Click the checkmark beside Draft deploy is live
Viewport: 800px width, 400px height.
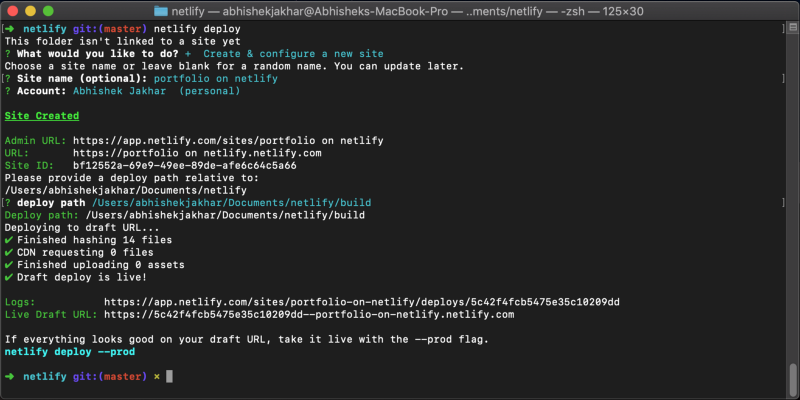click(9, 277)
